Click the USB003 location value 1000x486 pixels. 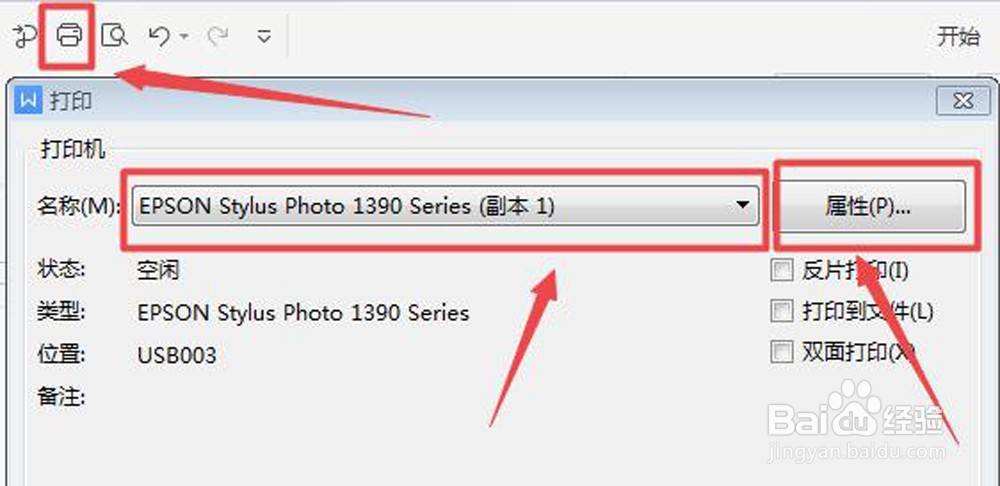(x=177, y=355)
